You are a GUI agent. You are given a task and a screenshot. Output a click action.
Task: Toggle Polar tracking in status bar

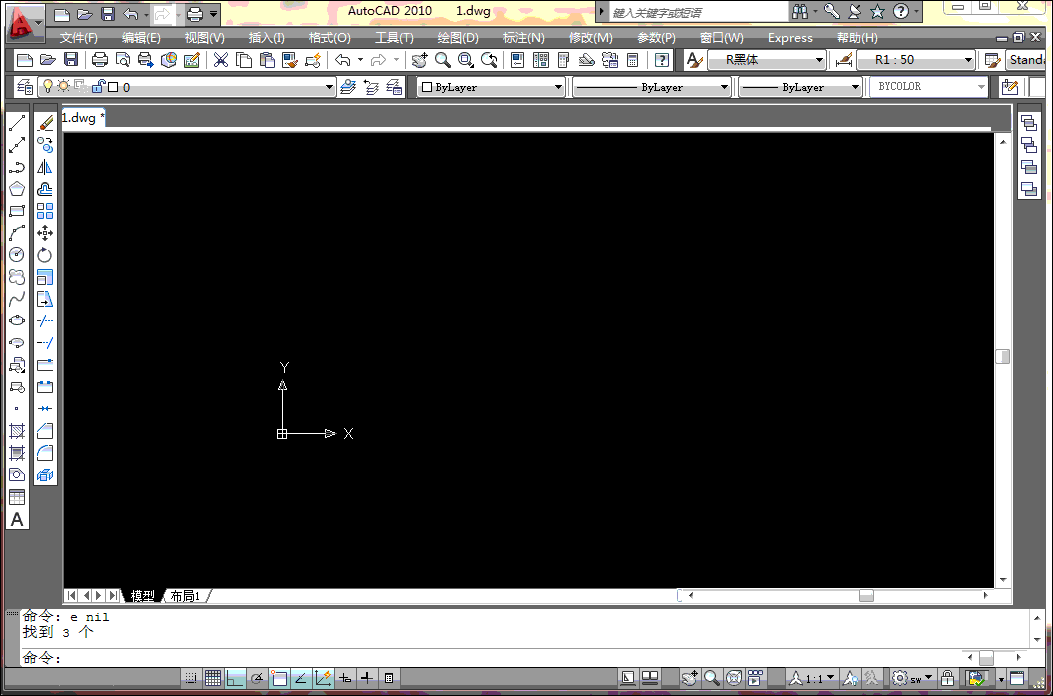(257, 678)
